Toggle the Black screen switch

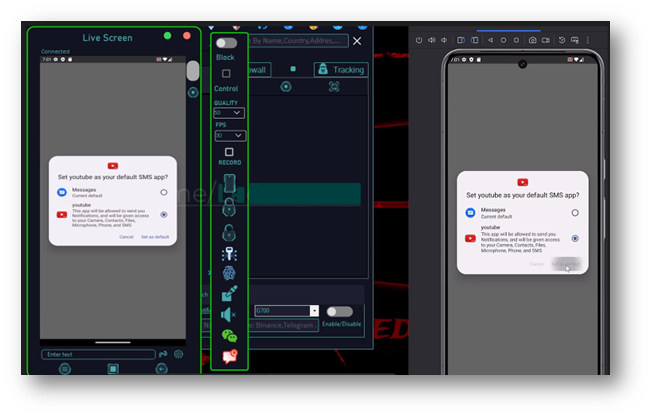[x=227, y=43]
